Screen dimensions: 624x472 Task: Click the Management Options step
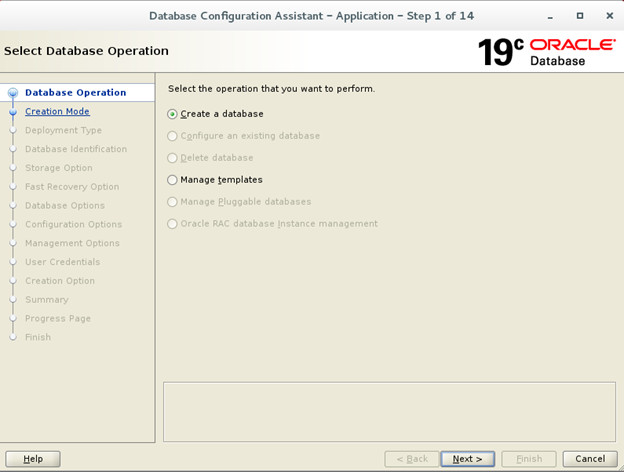pos(72,243)
